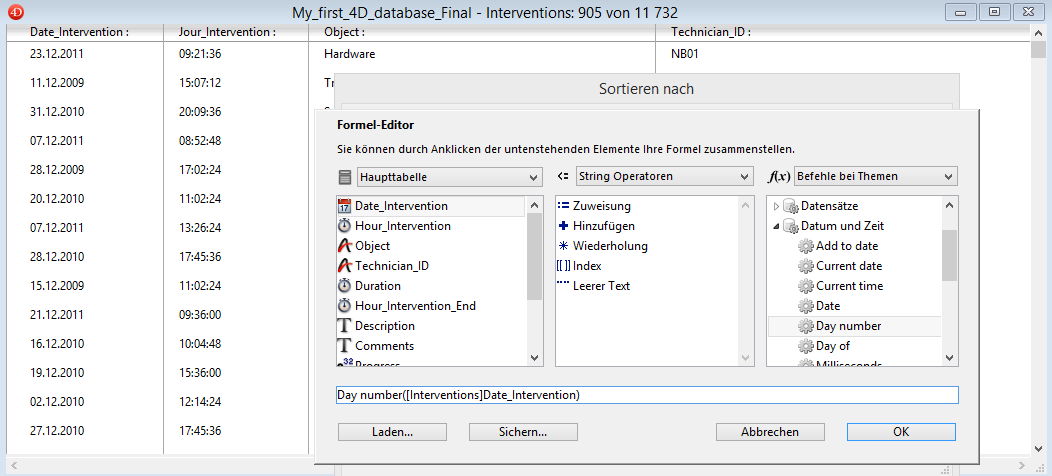Click the gear icon beside Current date
1052x476 pixels.
[805, 266]
